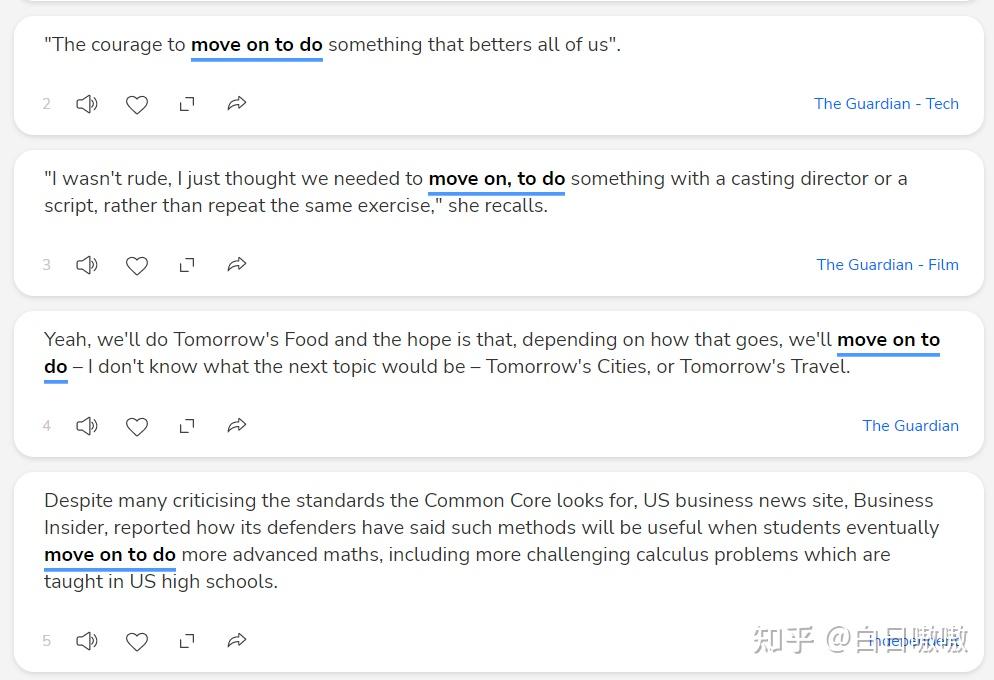Click the expand arrows icon on result 5

click(187, 640)
